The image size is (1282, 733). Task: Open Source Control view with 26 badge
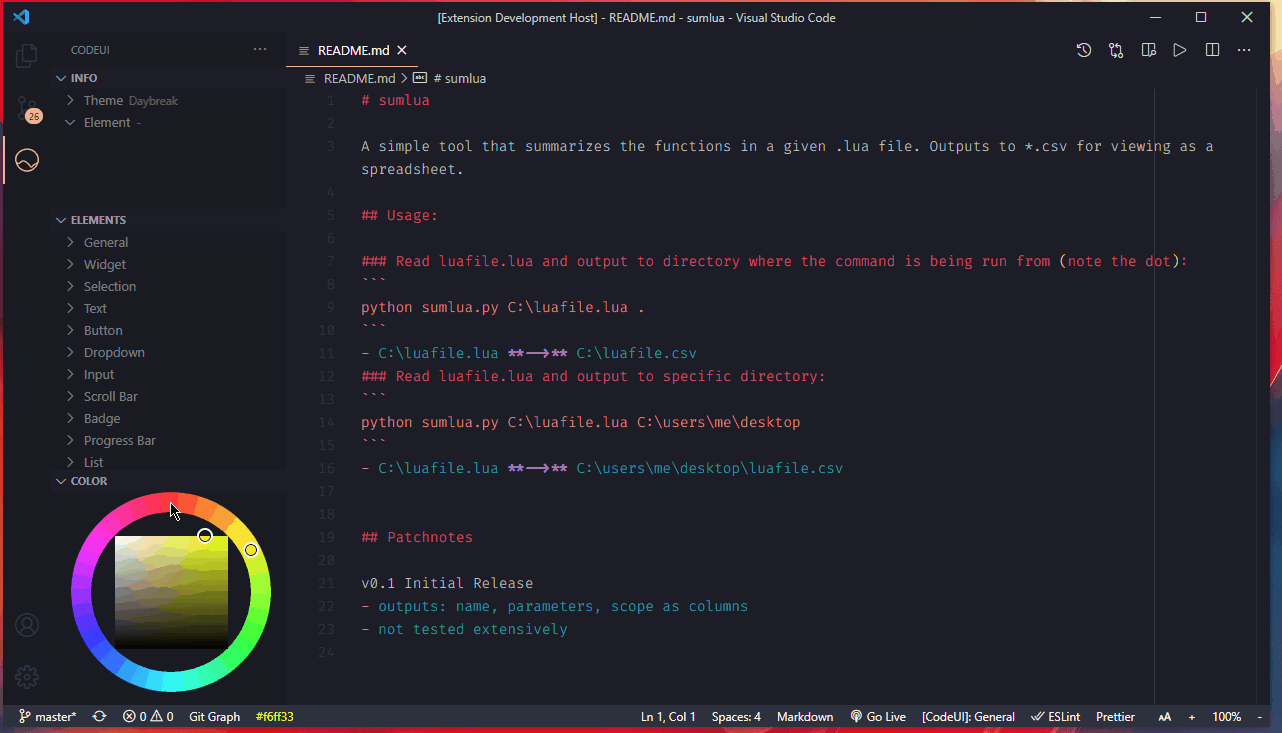tap(27, 109)
